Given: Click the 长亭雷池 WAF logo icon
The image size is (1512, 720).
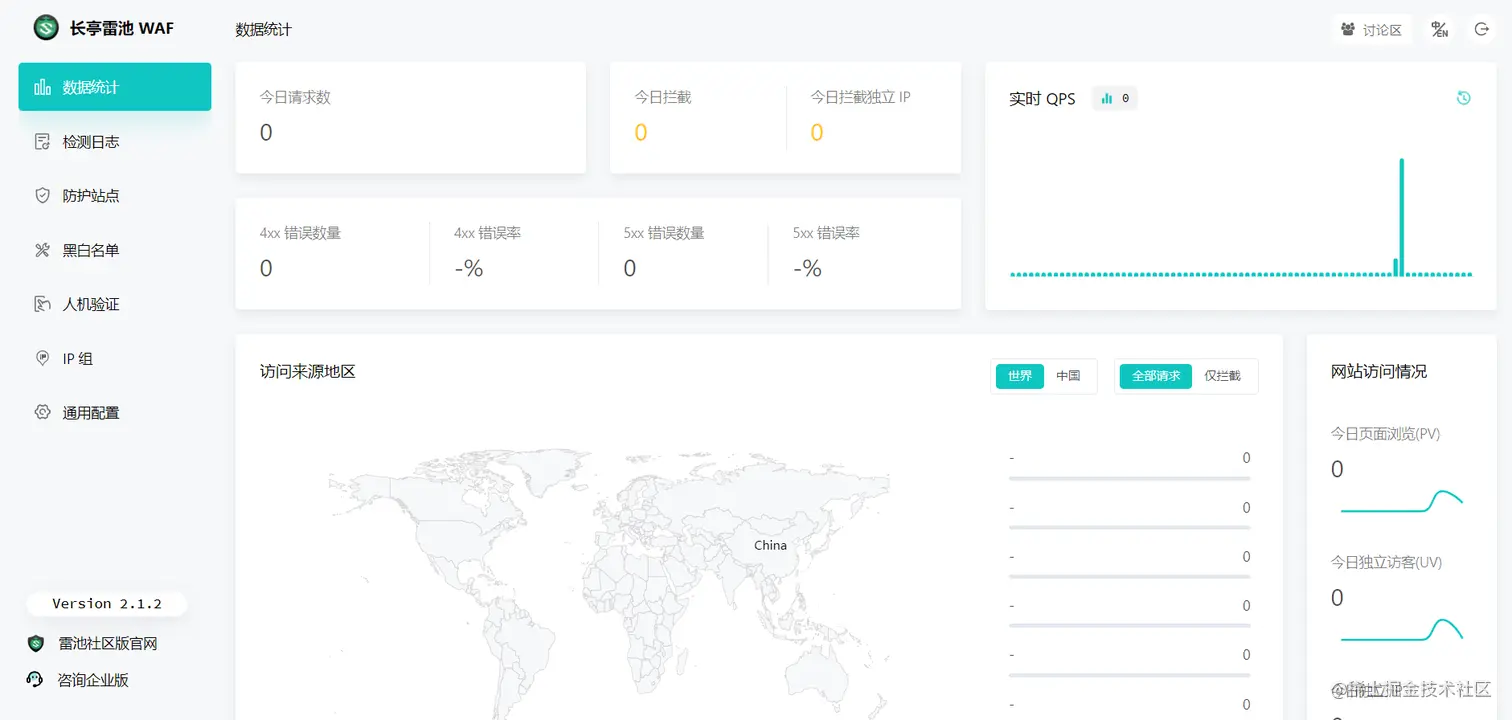Looking at the screenshot, I should [x=46, y=28].
